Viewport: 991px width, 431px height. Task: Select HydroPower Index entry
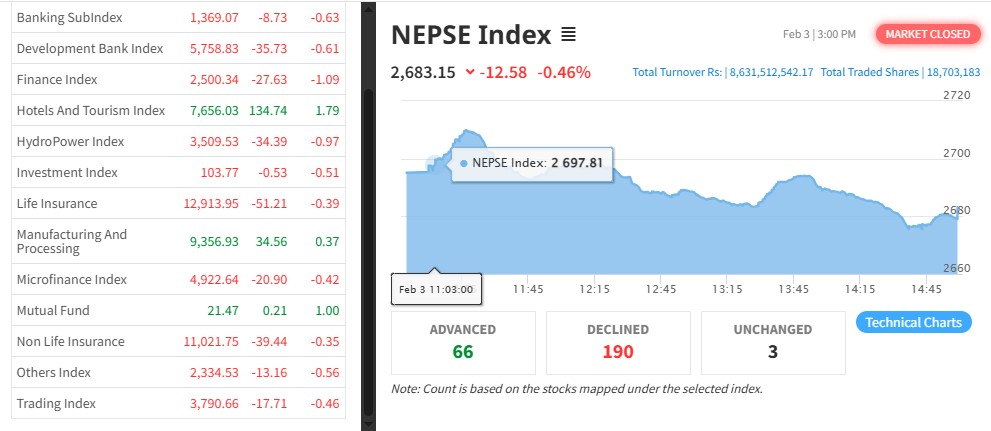tap(70, 141)
